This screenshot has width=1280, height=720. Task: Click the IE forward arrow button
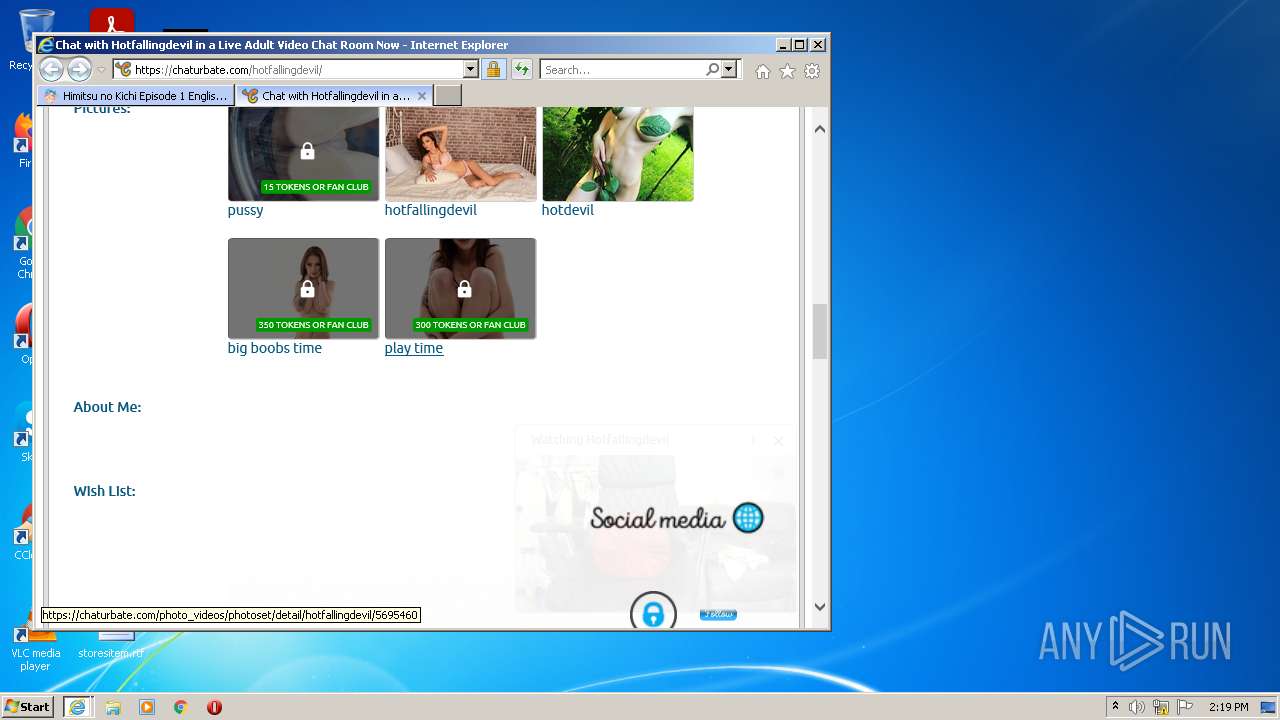[x=79, y=70]
